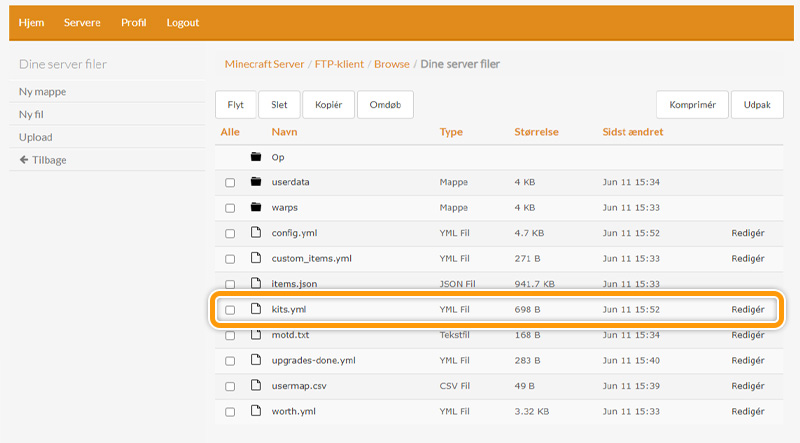The height and width of the screenshot is (443, 800).
Task: Click the config.yml file icon
Action: [256, 232]
